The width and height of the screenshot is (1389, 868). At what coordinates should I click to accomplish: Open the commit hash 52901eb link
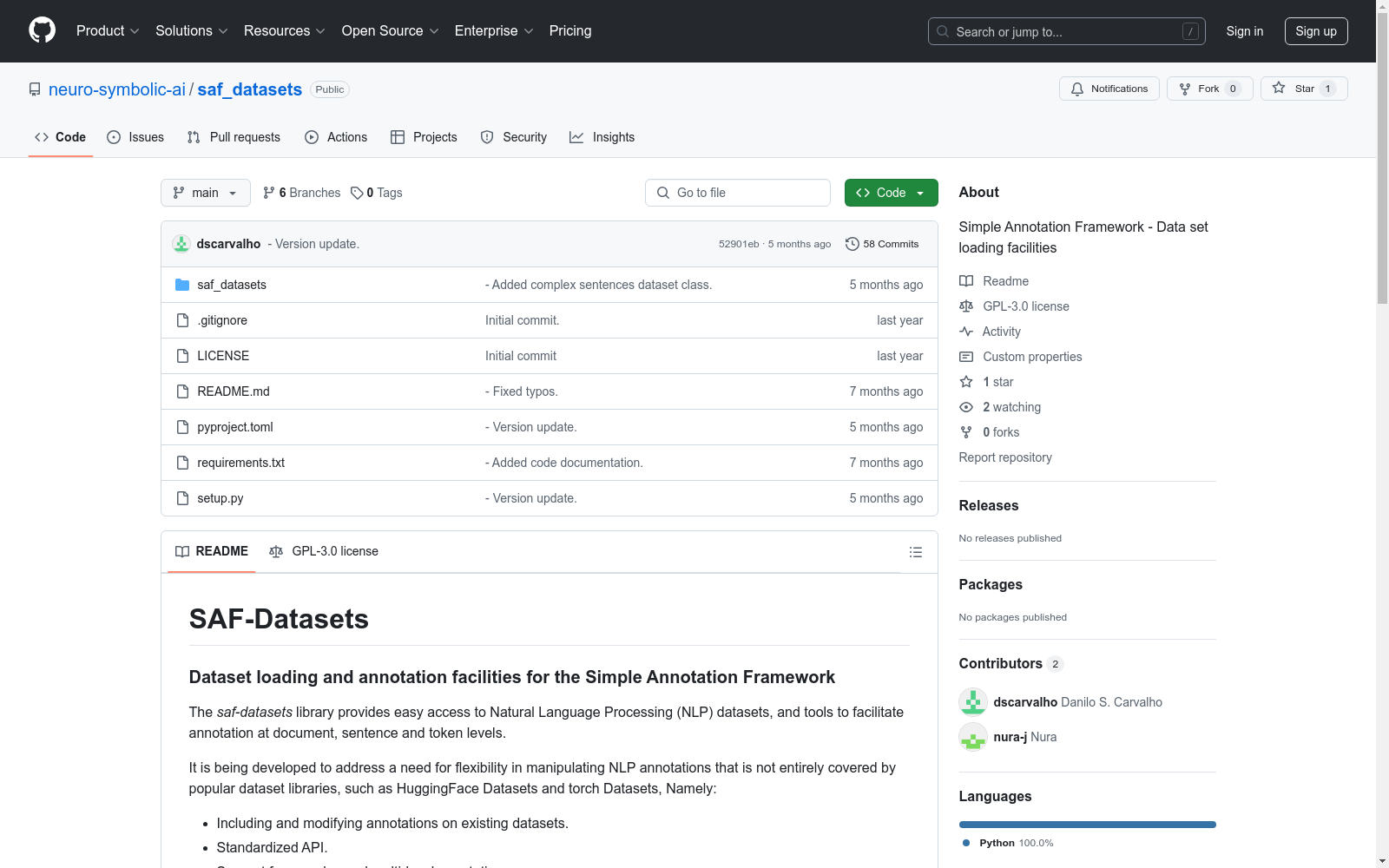point(739,244)
